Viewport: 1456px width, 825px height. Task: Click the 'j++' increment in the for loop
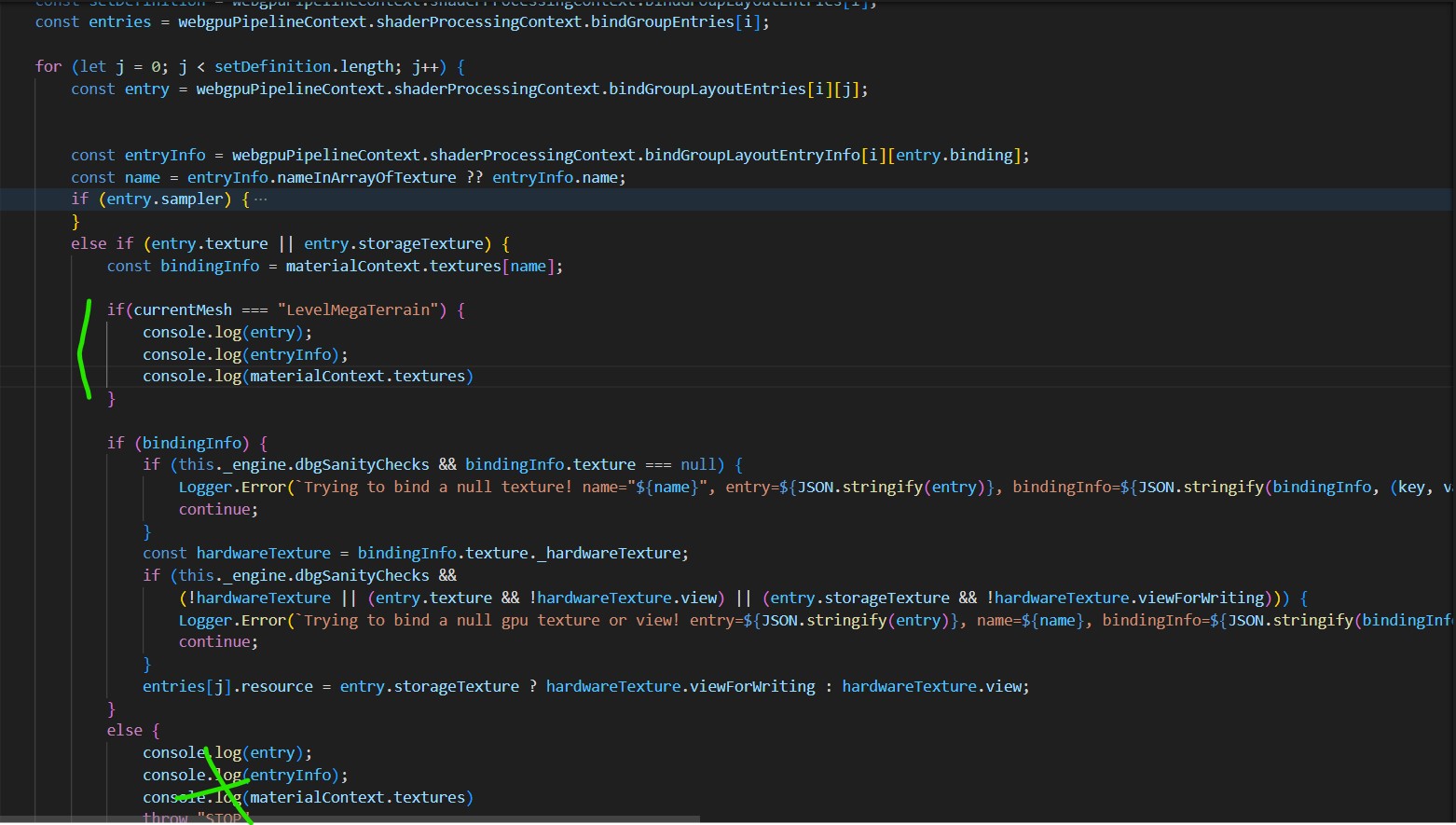[426, 67]
